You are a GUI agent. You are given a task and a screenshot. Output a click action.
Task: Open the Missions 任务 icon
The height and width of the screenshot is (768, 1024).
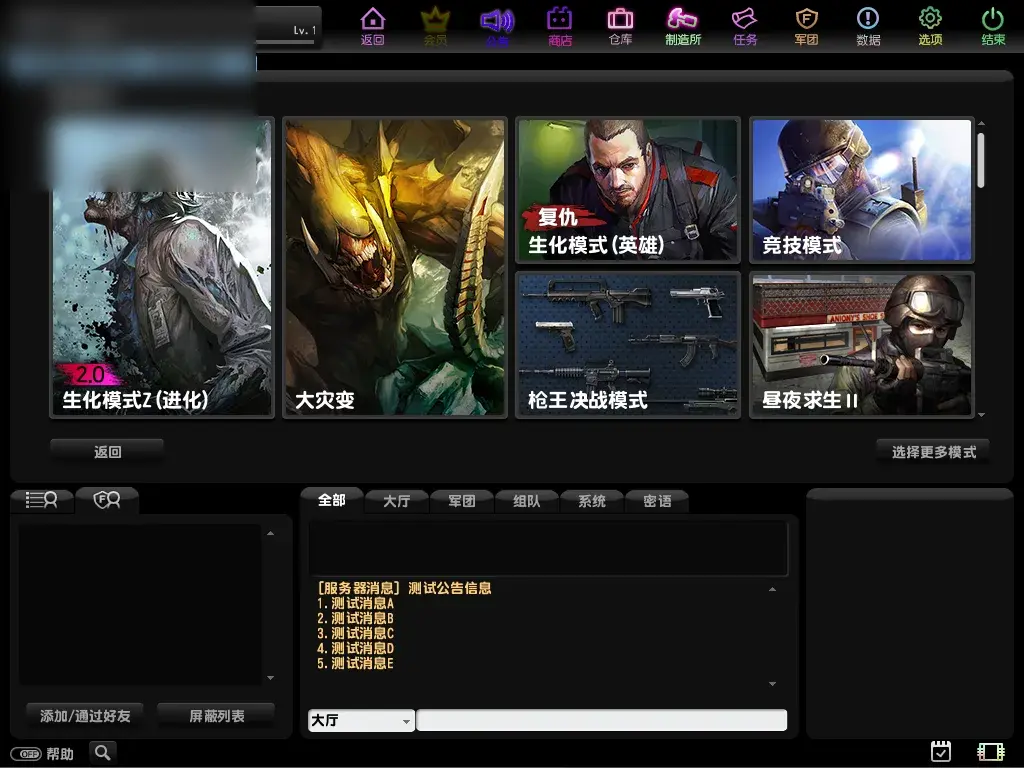(745, 27)
